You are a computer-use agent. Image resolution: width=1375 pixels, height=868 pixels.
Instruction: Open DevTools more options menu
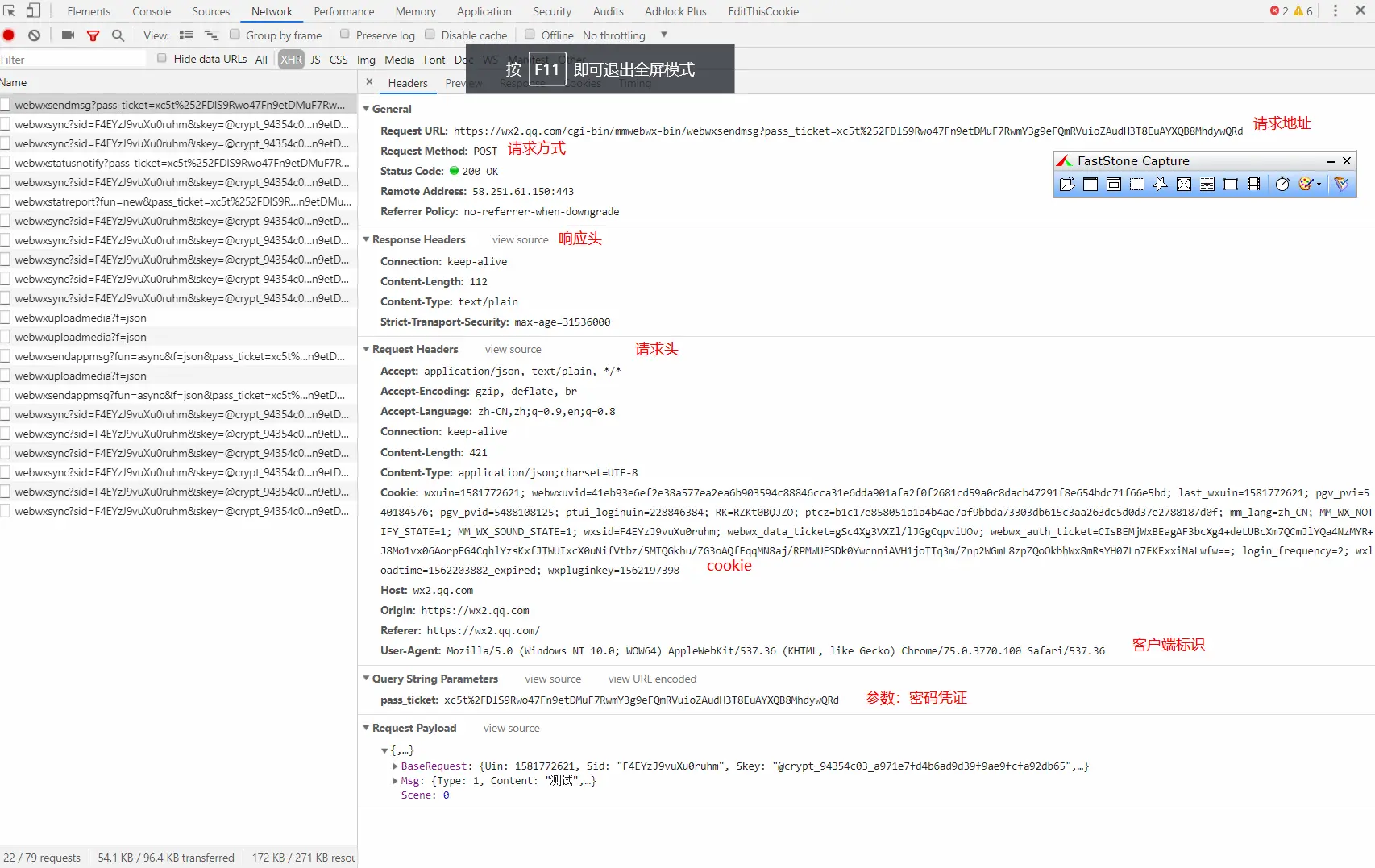(1336, 11)
